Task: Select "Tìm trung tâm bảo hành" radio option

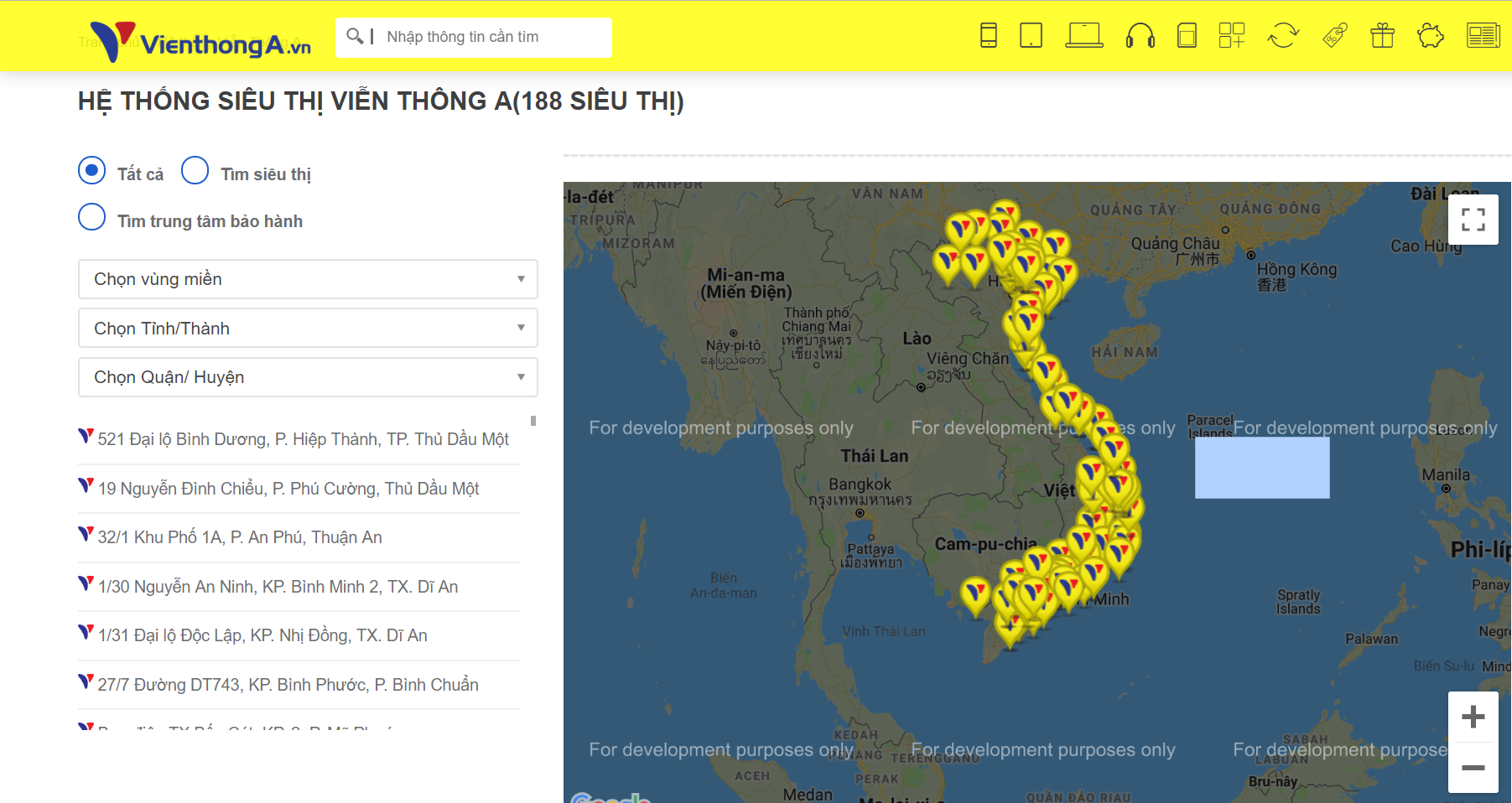Action: pyautogui.click(x=92, y=217)
